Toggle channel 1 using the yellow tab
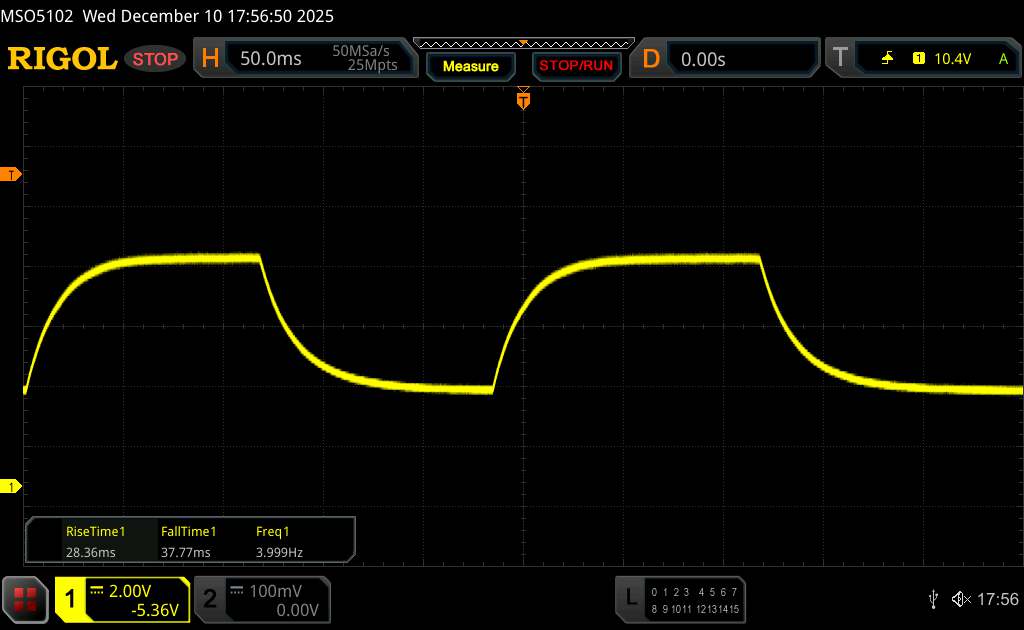The image size is (1024, 630). click(71, 598)
